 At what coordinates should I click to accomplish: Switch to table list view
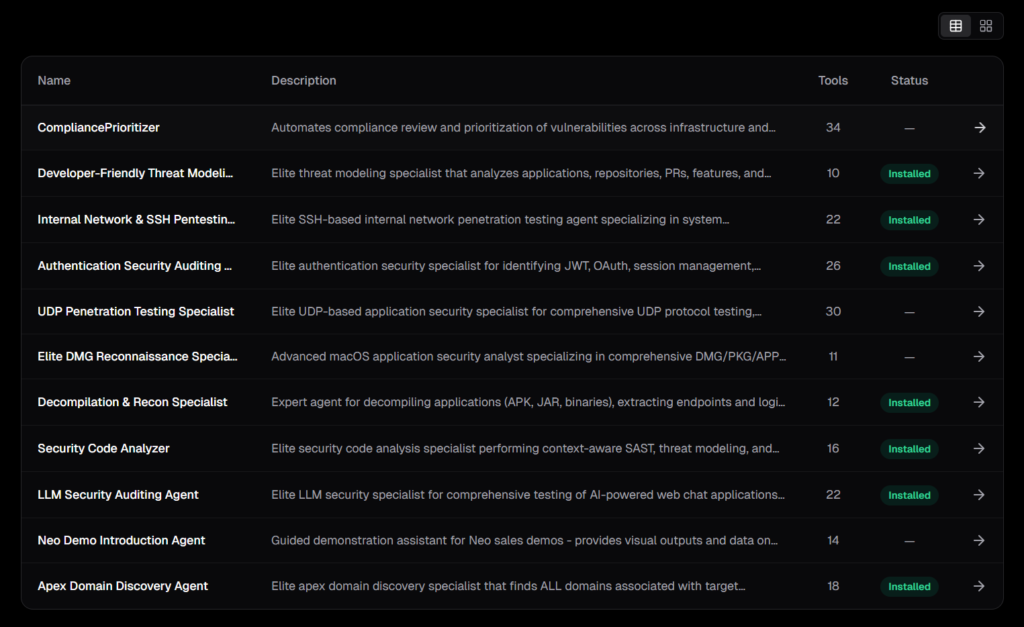coord(956,26)
